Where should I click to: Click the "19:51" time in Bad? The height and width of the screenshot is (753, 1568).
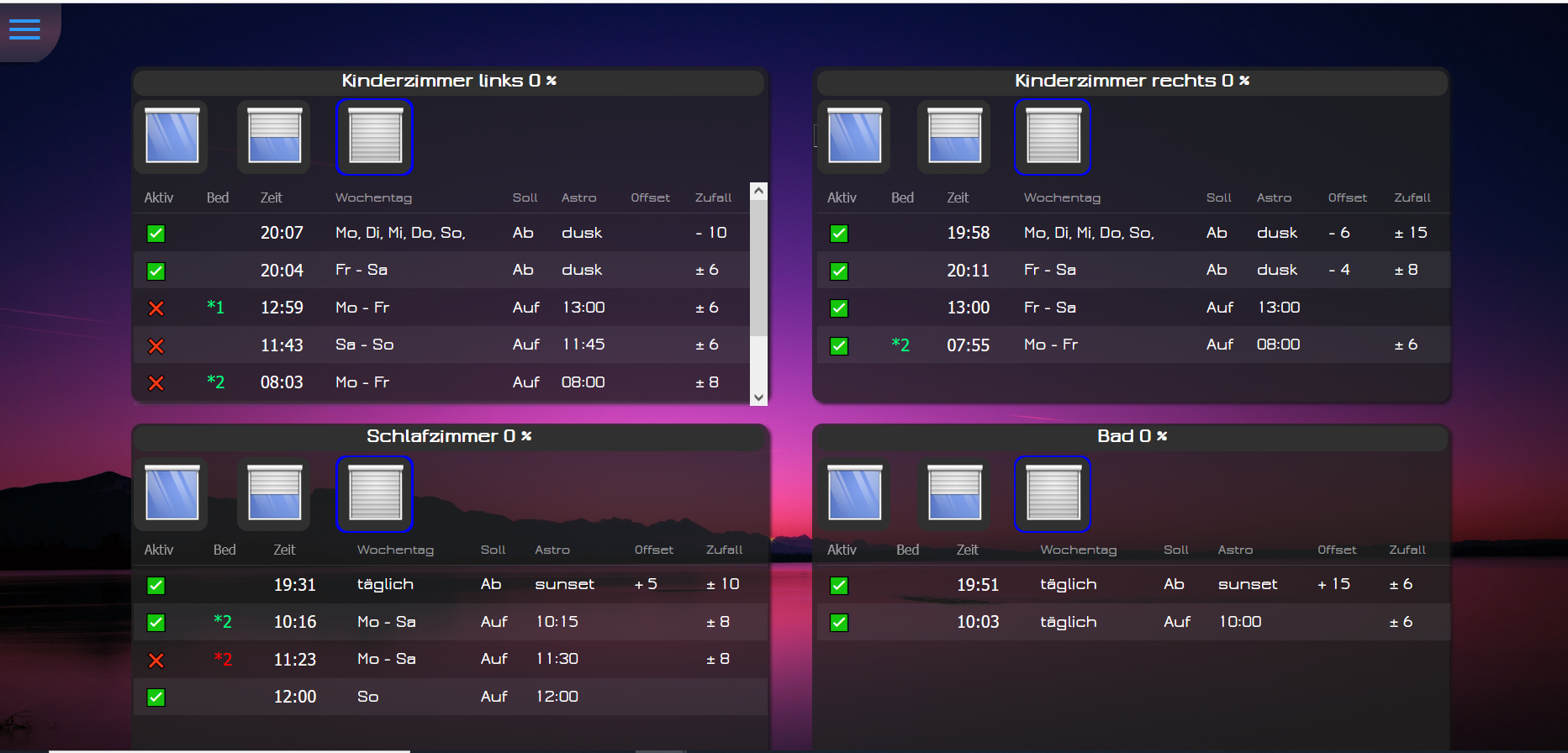[x=978, y=585]
